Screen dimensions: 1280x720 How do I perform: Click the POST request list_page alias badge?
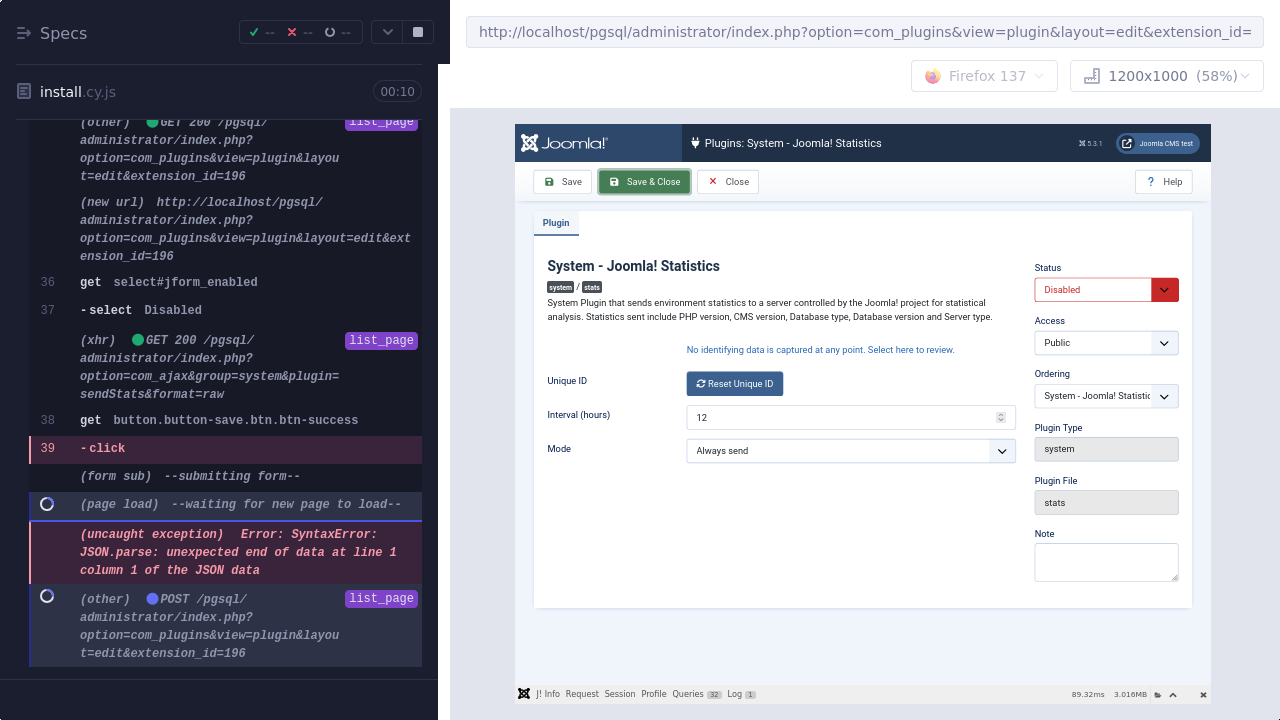381,599
